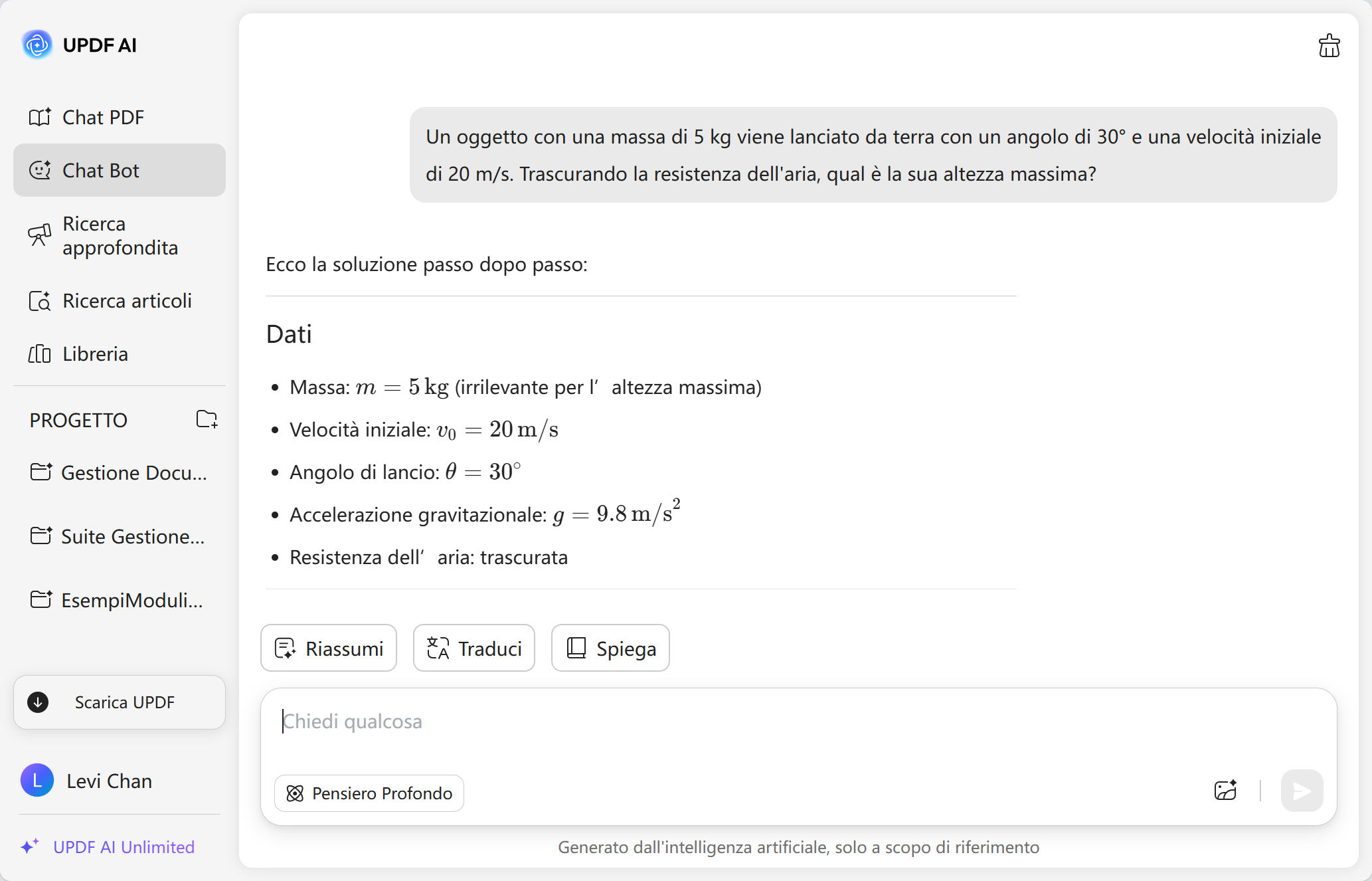1372x881 pixels.
Task: Click the UPDF AI logo
Action: pos(38,45)
